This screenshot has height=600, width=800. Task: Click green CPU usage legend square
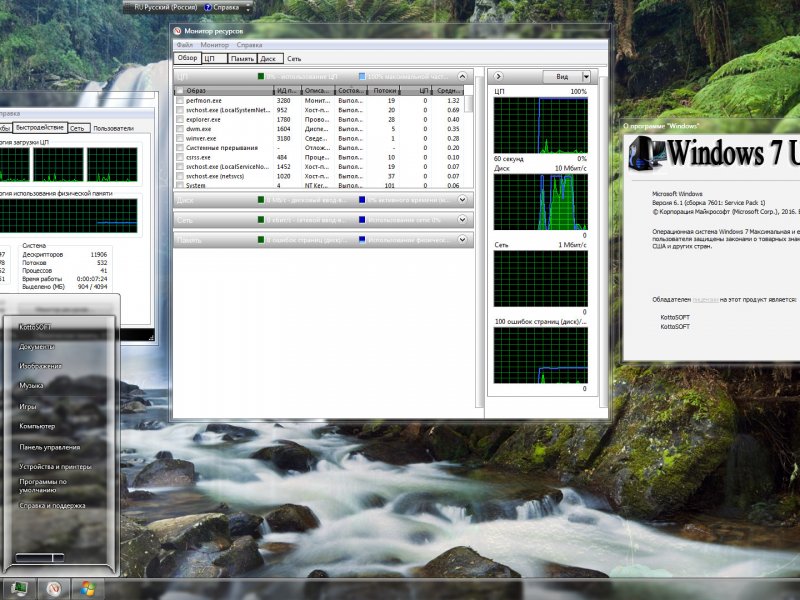coord(261,77)
